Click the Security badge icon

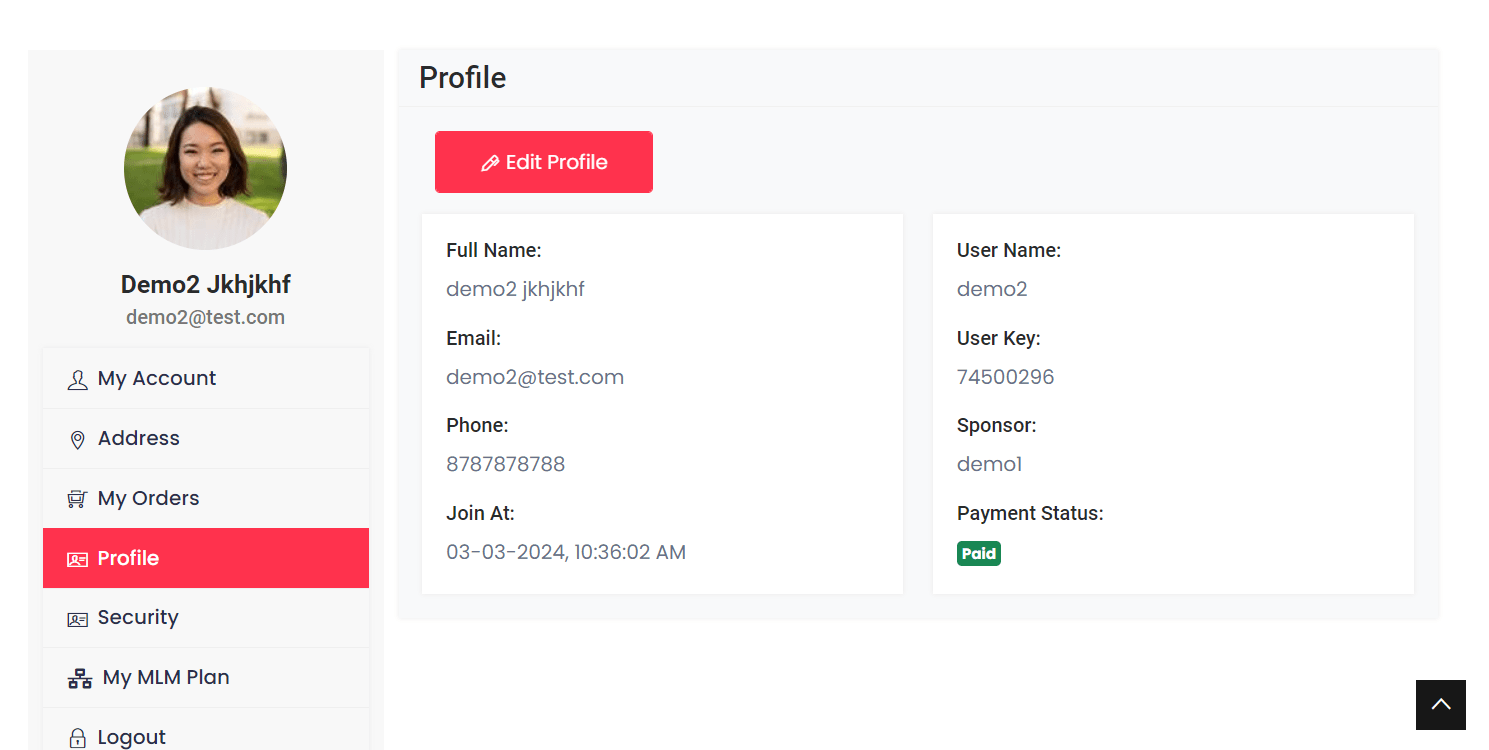77,618
